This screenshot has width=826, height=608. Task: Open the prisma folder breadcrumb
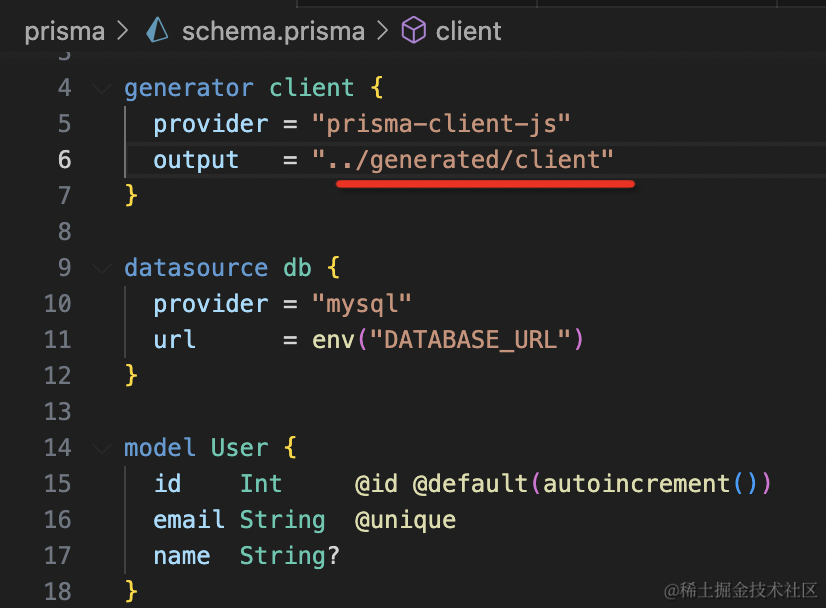64,31
